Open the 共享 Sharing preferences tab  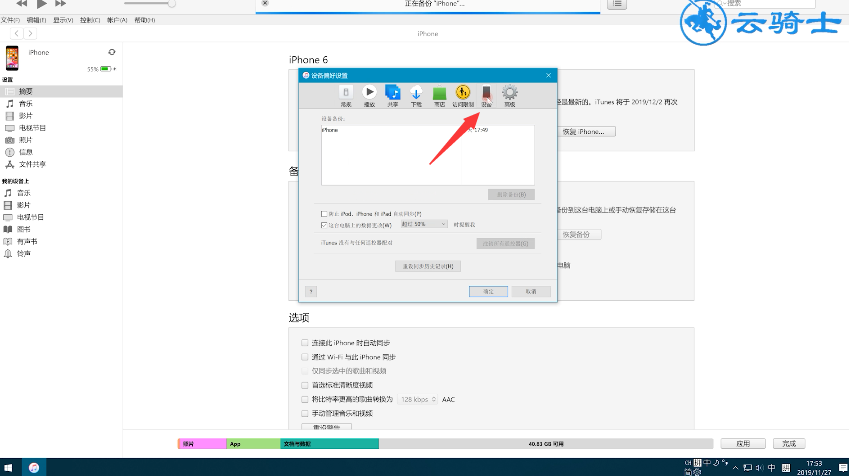(x=393, y=96)
